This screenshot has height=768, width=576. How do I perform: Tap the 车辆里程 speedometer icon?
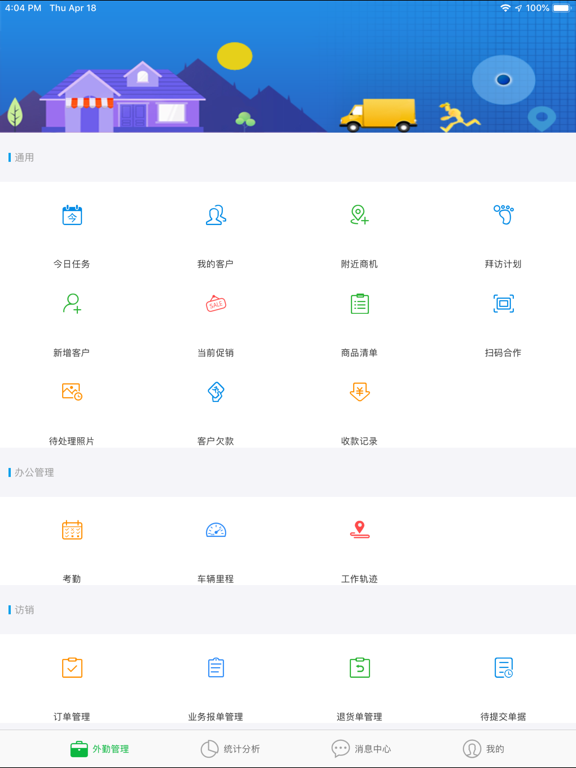click(216, 530)
